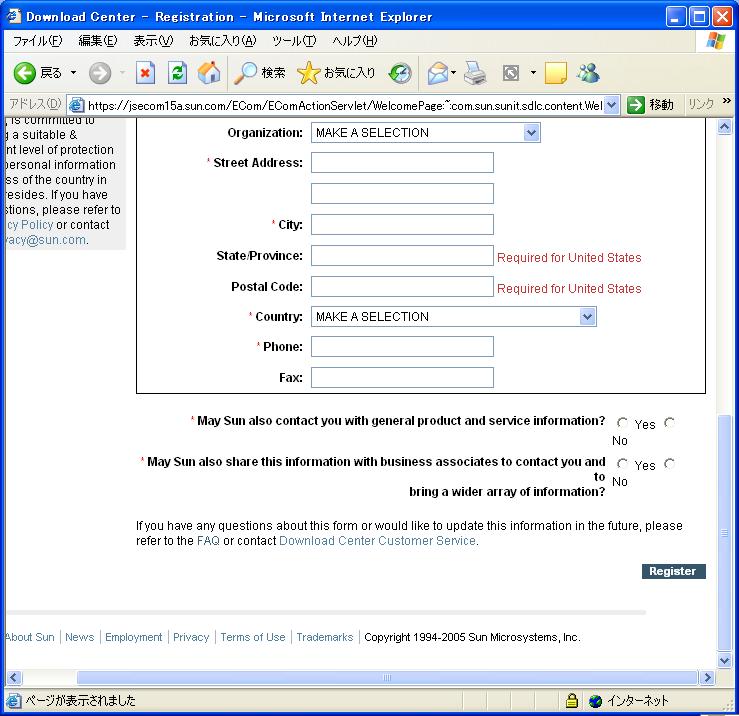Open Download Center Customer Service link
The width and height of the screenshot is (739, 716).
click(x=377, y=541)
